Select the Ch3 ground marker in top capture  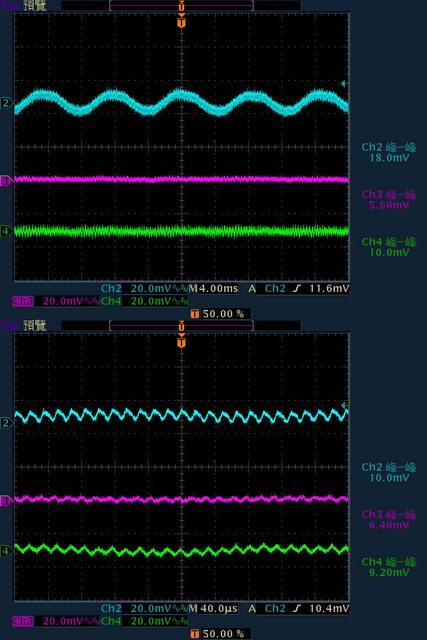(6, 181)
